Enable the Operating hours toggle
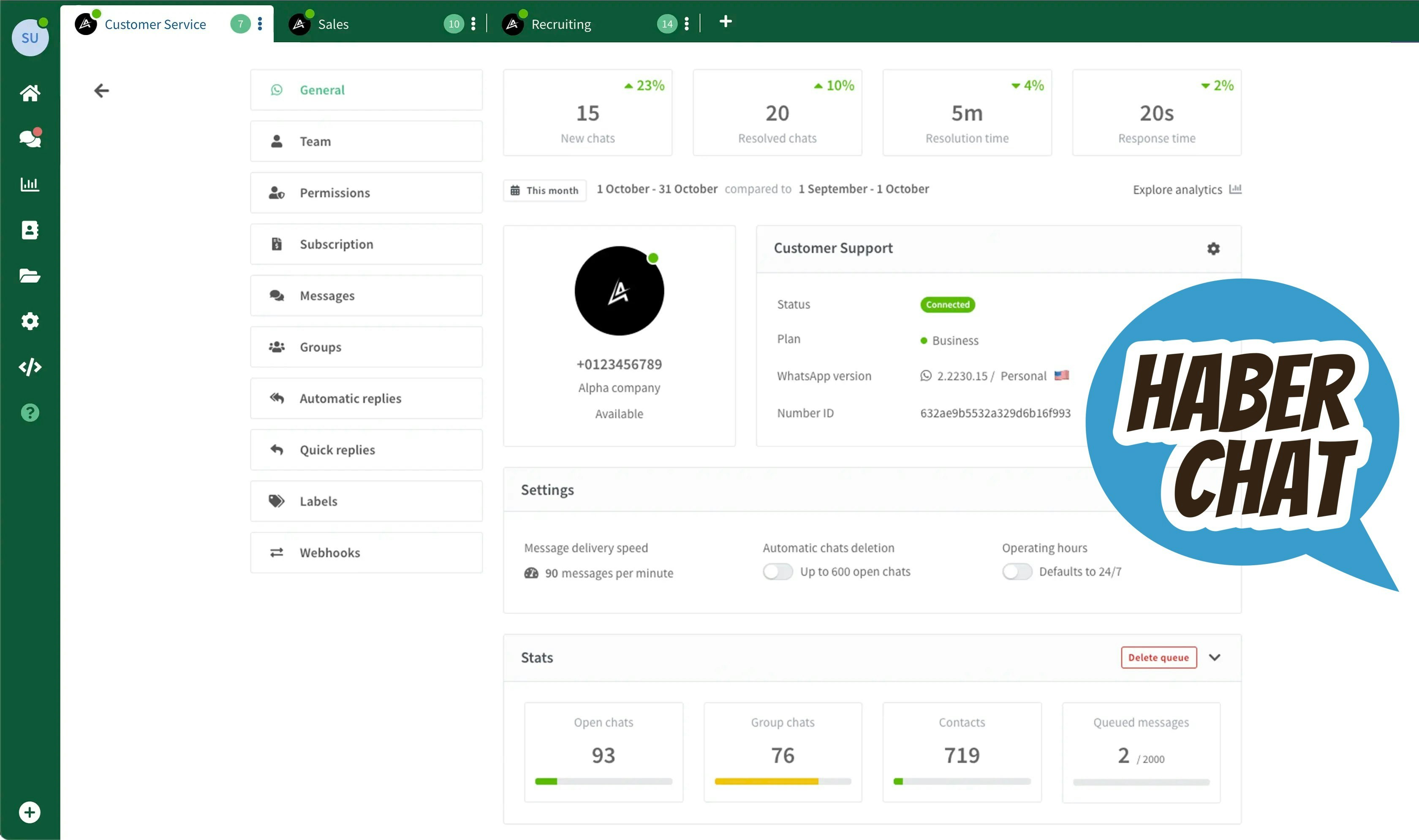Screen dimensions: 1419x840 1017,572
